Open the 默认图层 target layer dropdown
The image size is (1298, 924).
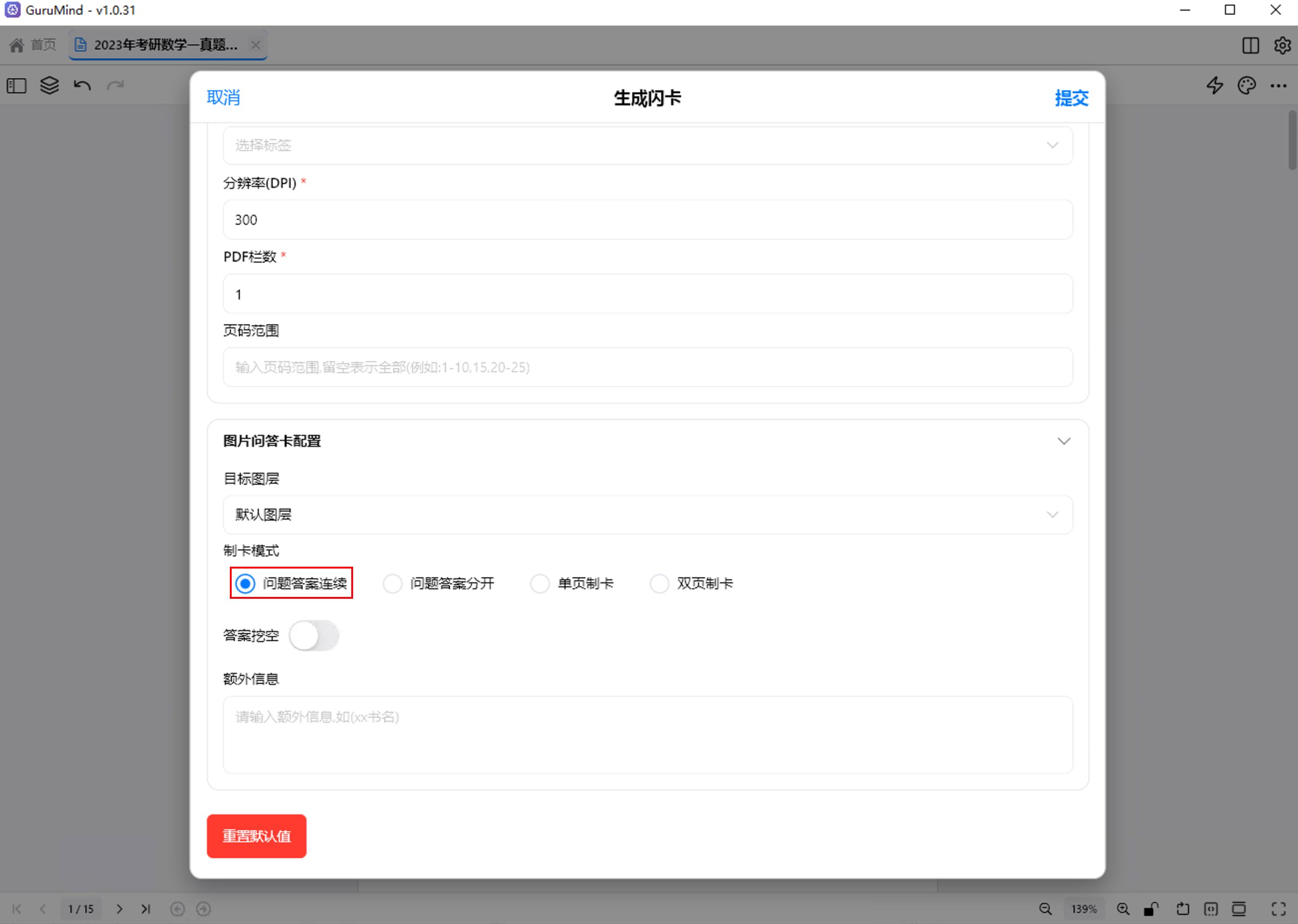(x=648, y=515)
